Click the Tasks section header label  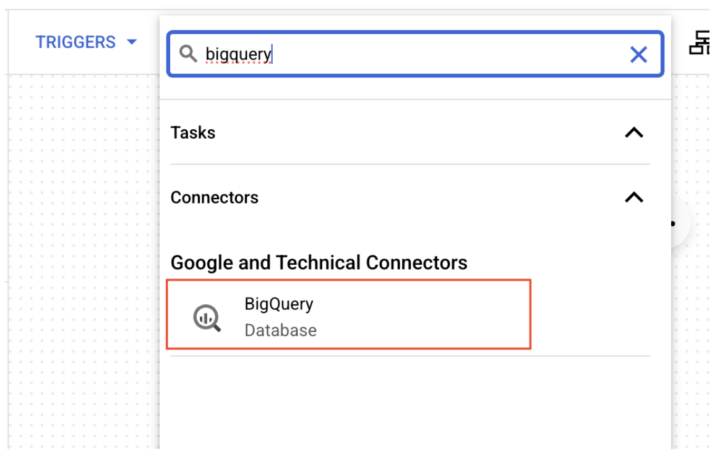(193, 133)
